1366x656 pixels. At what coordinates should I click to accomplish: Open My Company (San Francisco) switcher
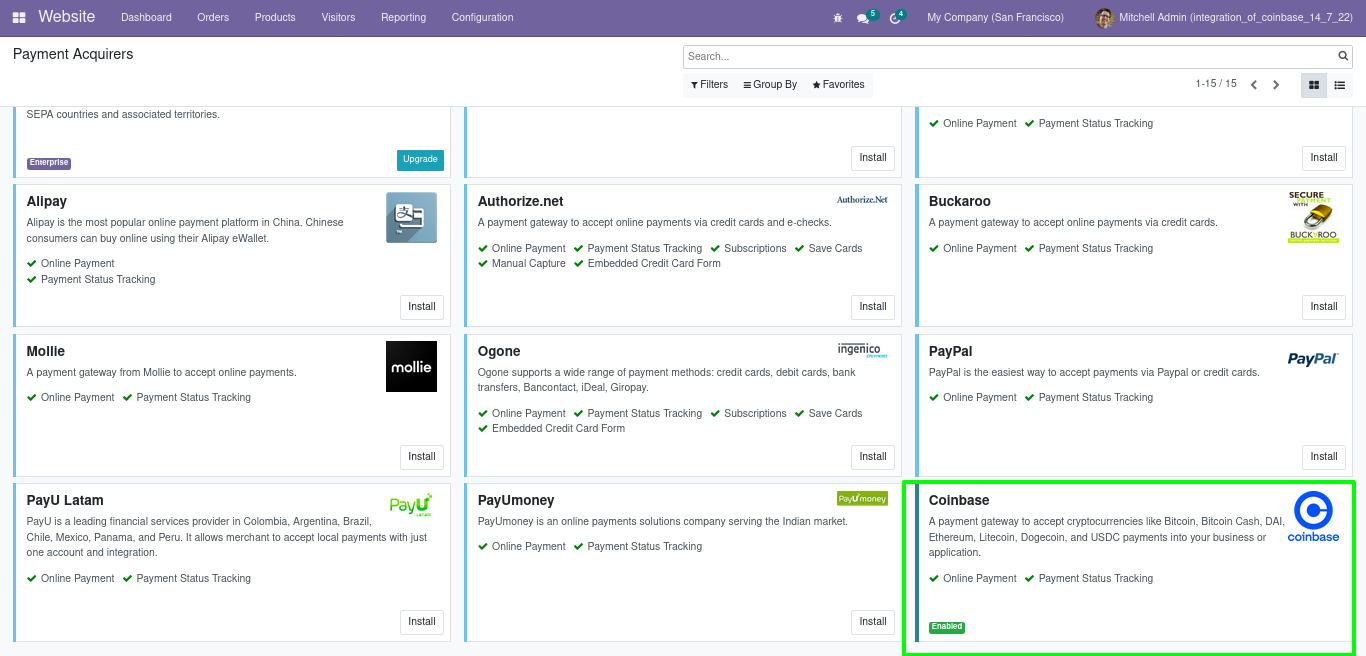(x=995, y=17)
